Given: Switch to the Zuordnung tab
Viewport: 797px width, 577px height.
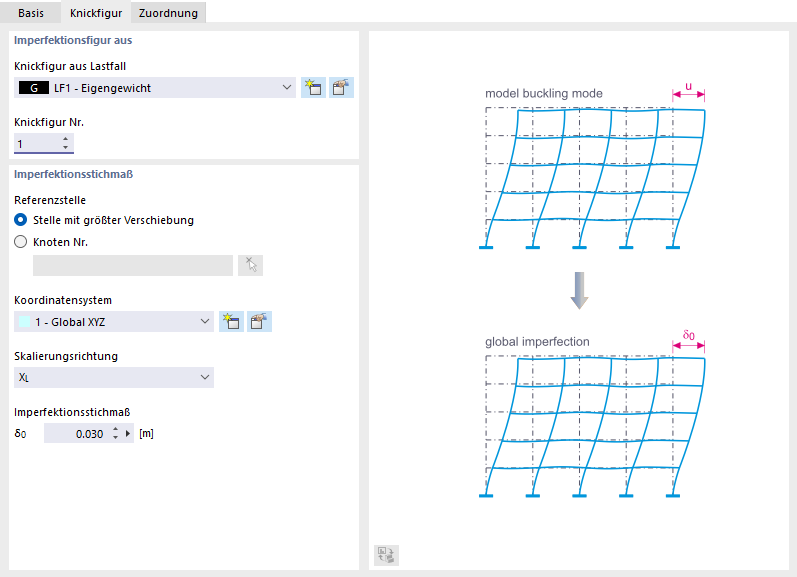Looking at the screenshot, I should point(168,12).
